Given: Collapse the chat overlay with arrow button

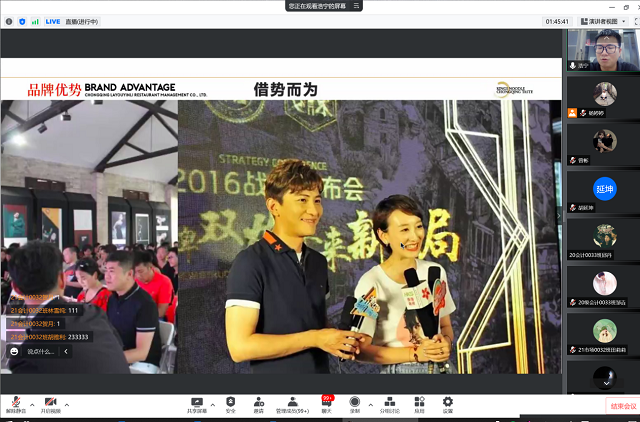Looking at the screenshot, I should coord(66,351).
